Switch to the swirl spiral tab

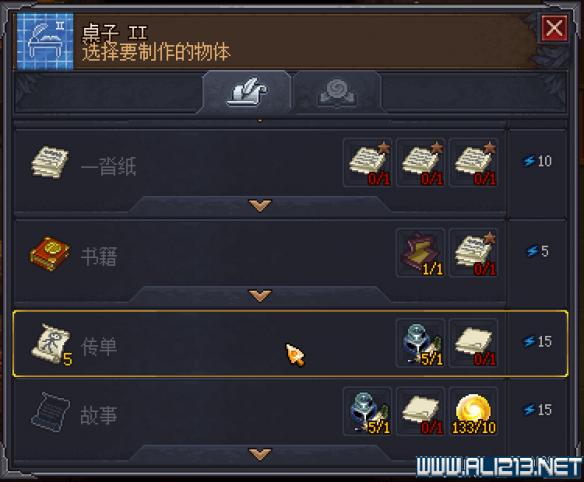[337, 92]
